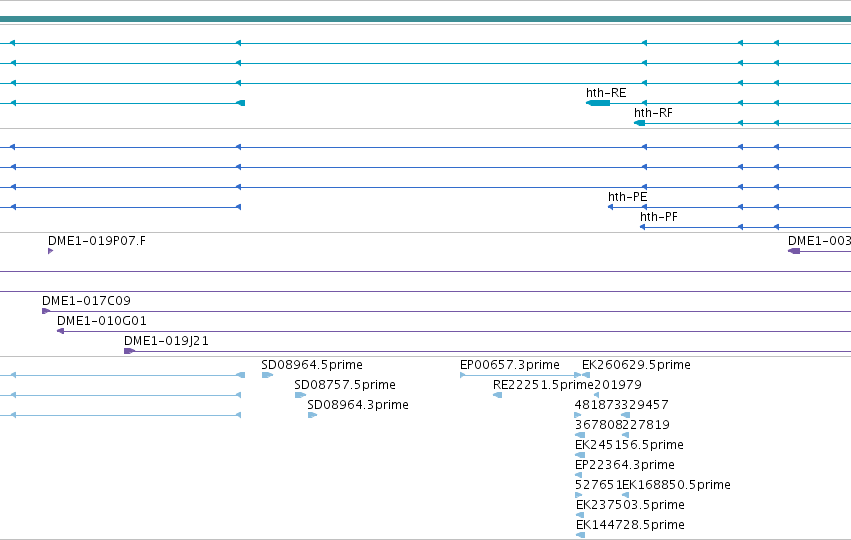This screenshot has height=540, width=851.
Task: Click the EP22364.3prime label
Action: [x=625, y=465]
